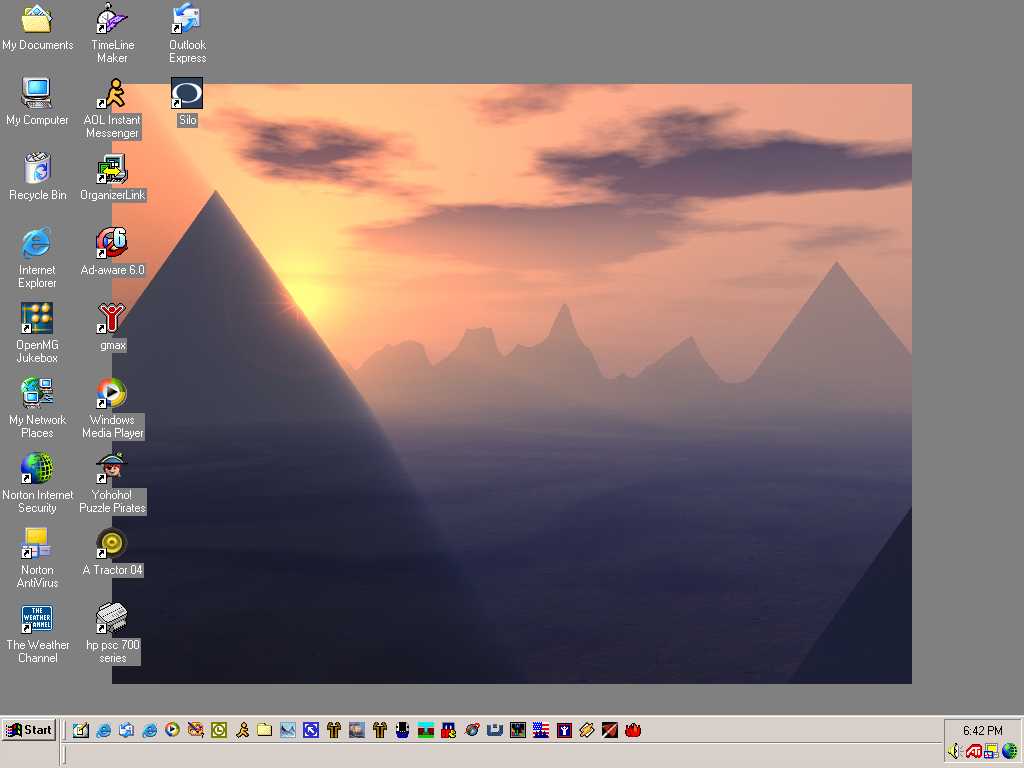Click the yellow monitor system tray icon
Viewport: 1024px width, 768px height.
click(x=991, y=751)
